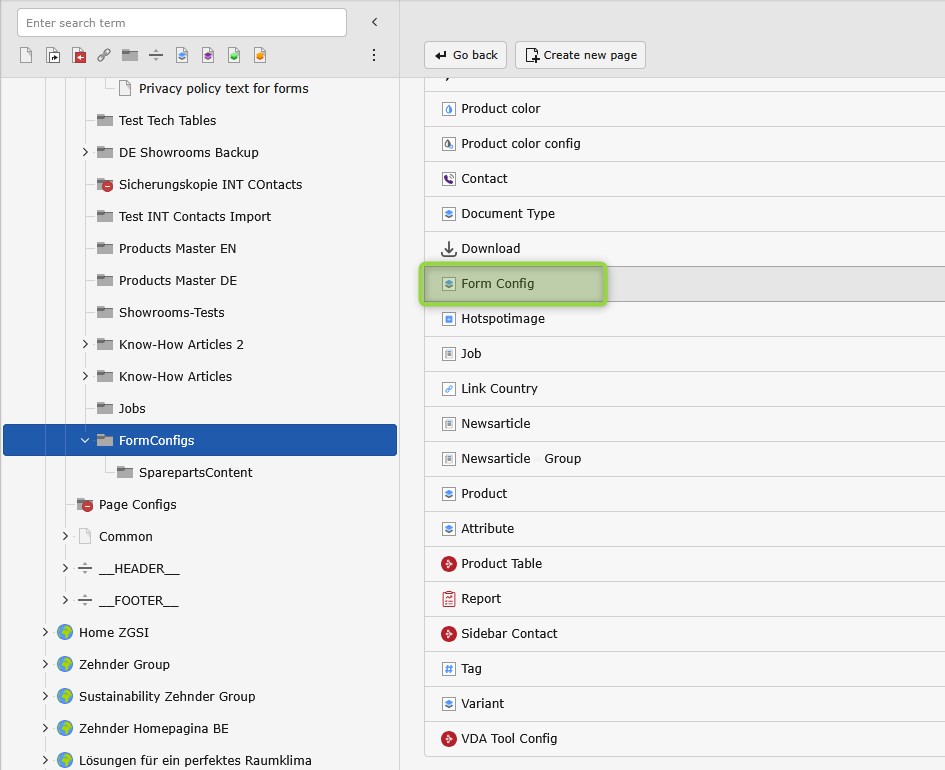Expand the __HEADER__ tree node
Image resolution: width=945 pixels, height=770 pixels.
(x=65, y=568)
